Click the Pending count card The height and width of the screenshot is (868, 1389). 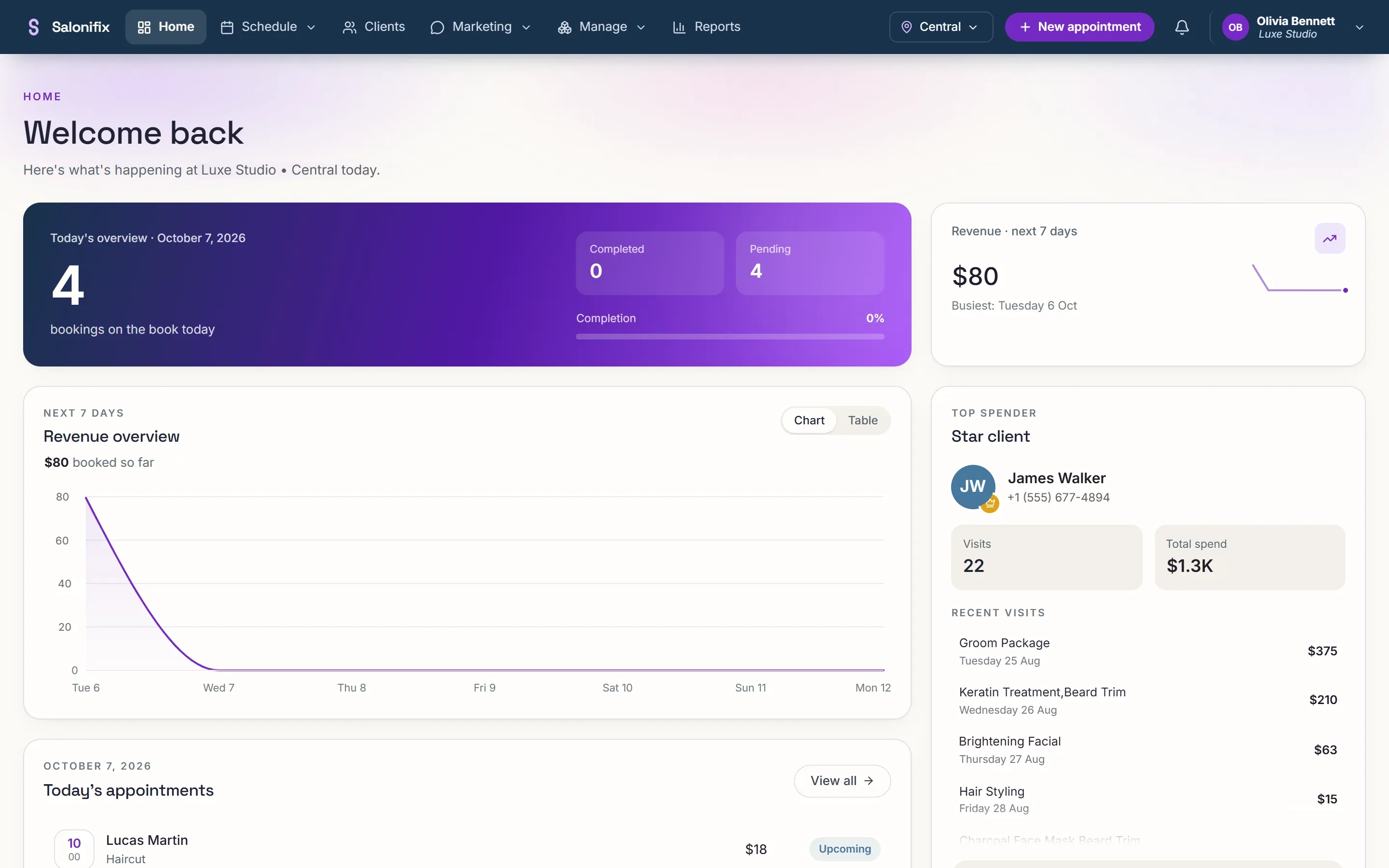tap(809, 263)
